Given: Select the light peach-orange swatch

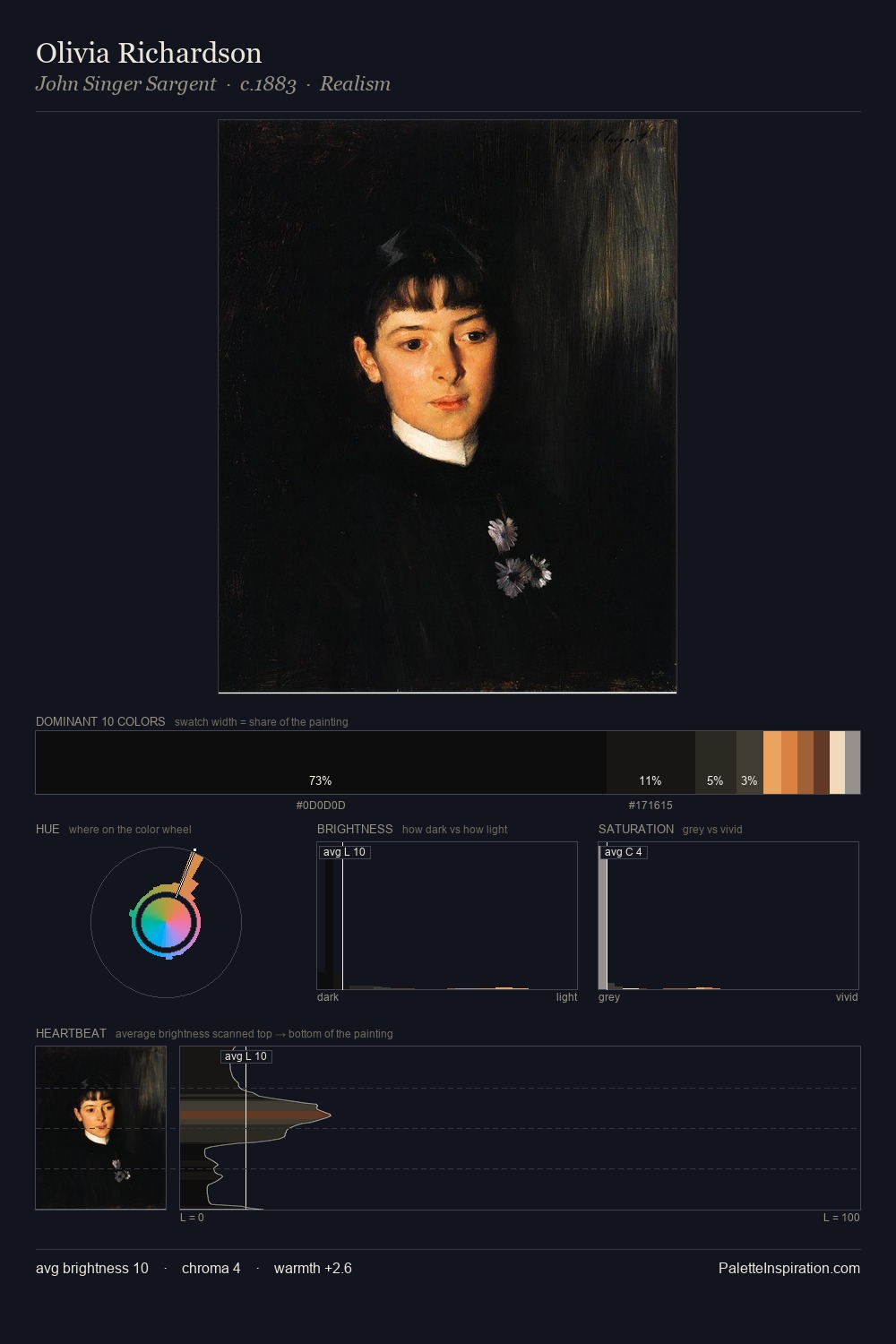Looking at the screenshot, I should pyautogui.click(x=772, y=762).
